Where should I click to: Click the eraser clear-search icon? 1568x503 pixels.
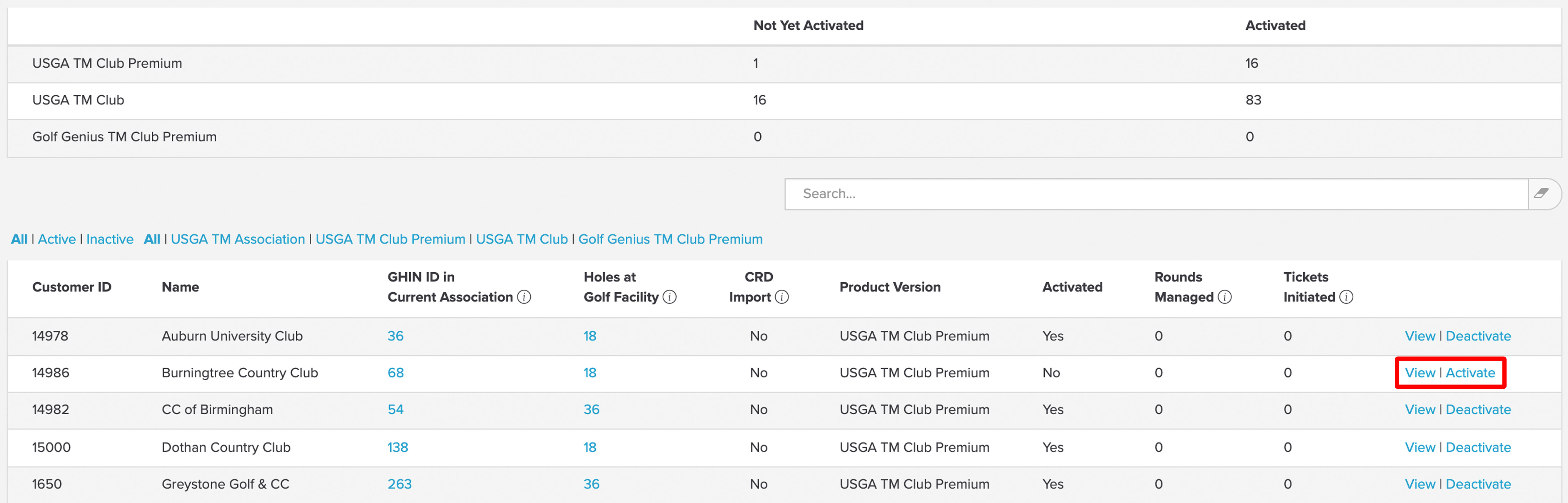[x=1541, y=194]
